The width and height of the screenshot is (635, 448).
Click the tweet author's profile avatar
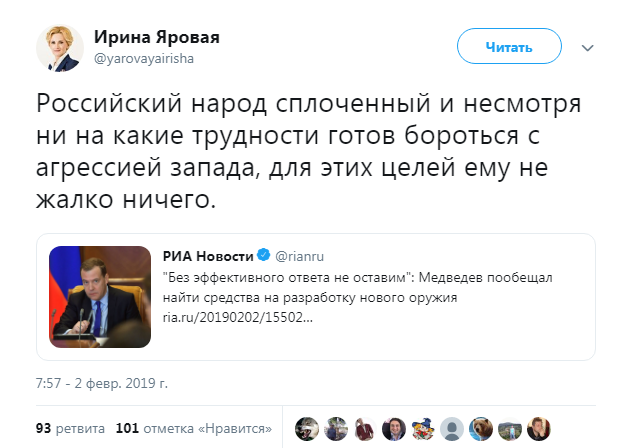pos(60,48)
